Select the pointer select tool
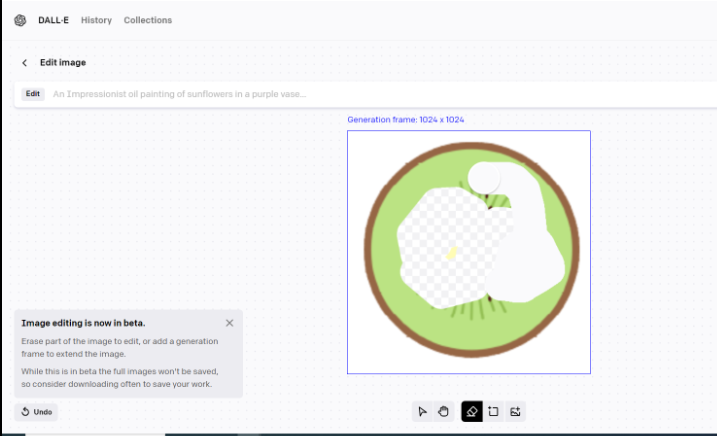Image resolution: width=717 pixels, height=436 pixels. (x=422, y=412)
